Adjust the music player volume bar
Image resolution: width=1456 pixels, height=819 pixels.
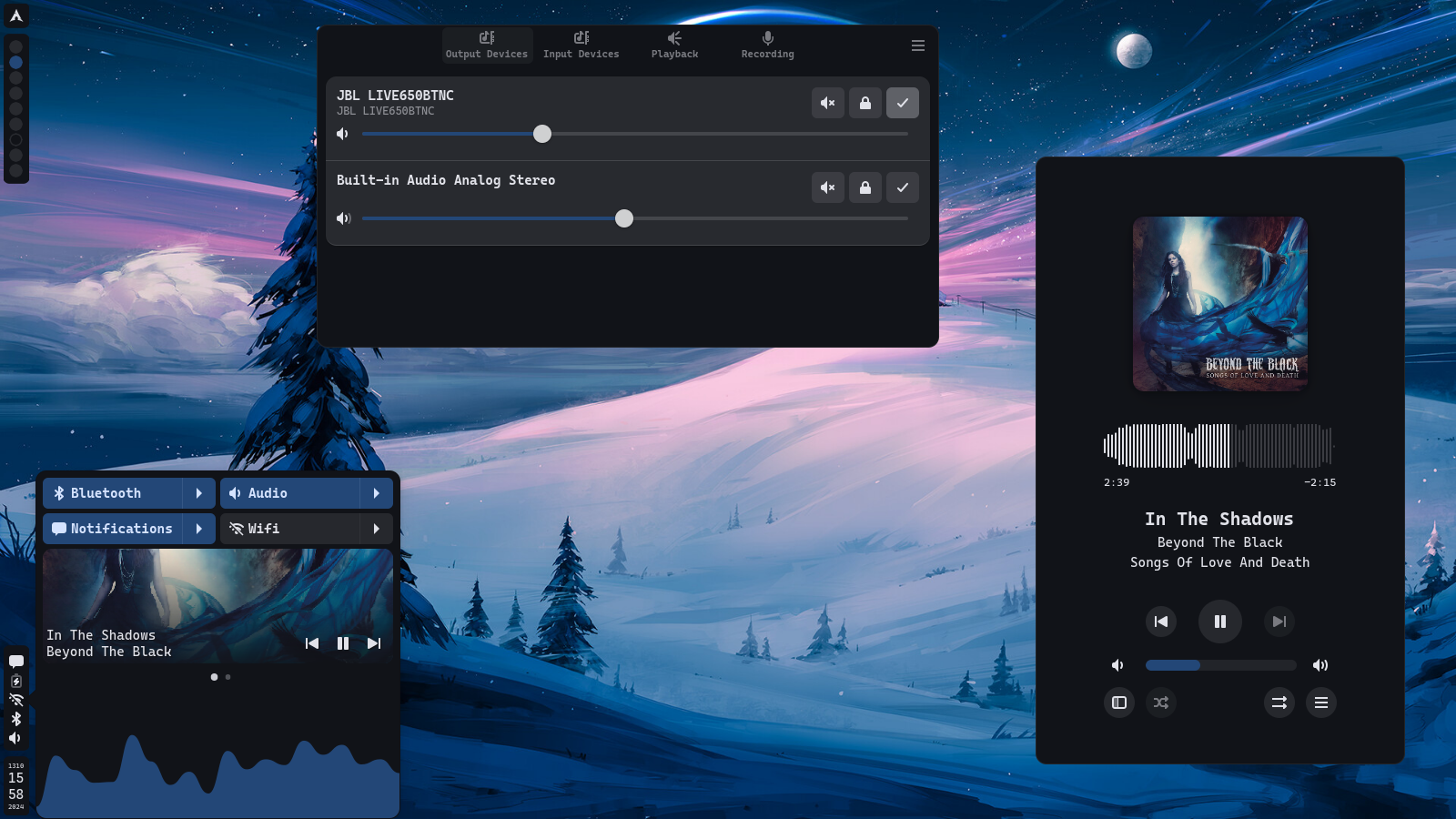[x=1220, y=665]
